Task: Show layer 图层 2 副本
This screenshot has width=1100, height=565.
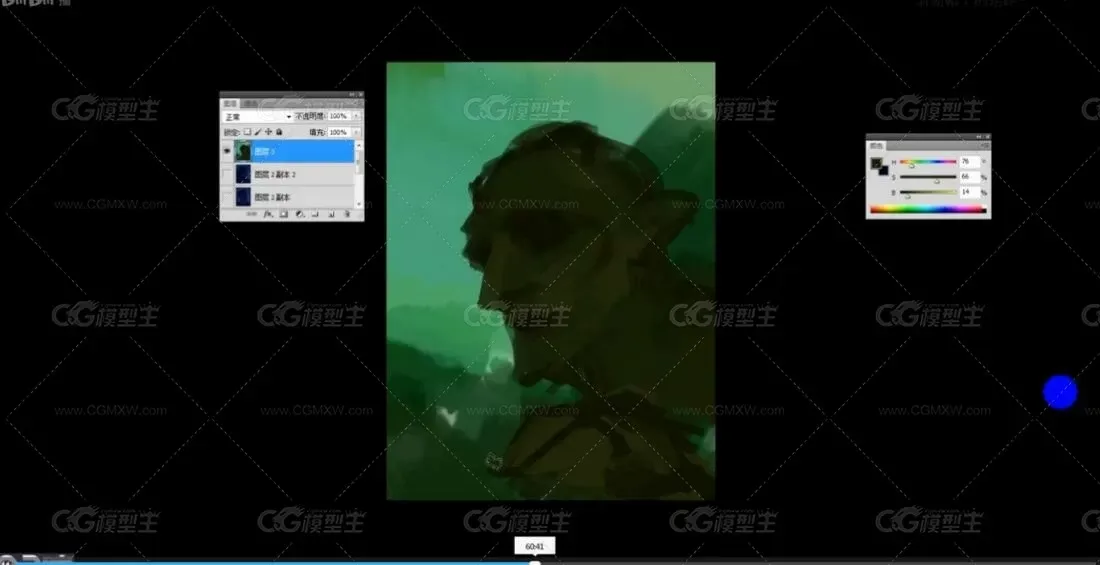Action: [227, 197]
